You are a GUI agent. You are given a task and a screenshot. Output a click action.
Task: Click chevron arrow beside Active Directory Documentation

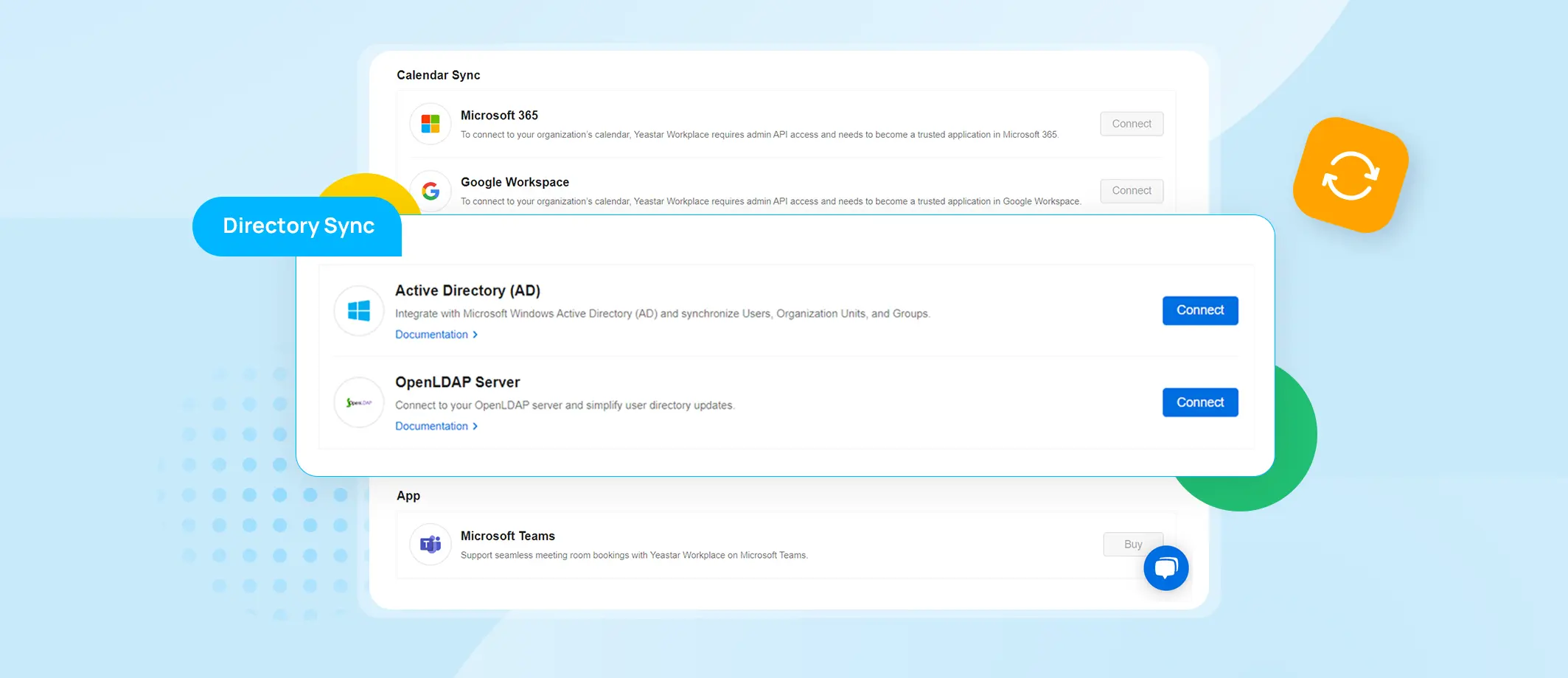(475, 335)
